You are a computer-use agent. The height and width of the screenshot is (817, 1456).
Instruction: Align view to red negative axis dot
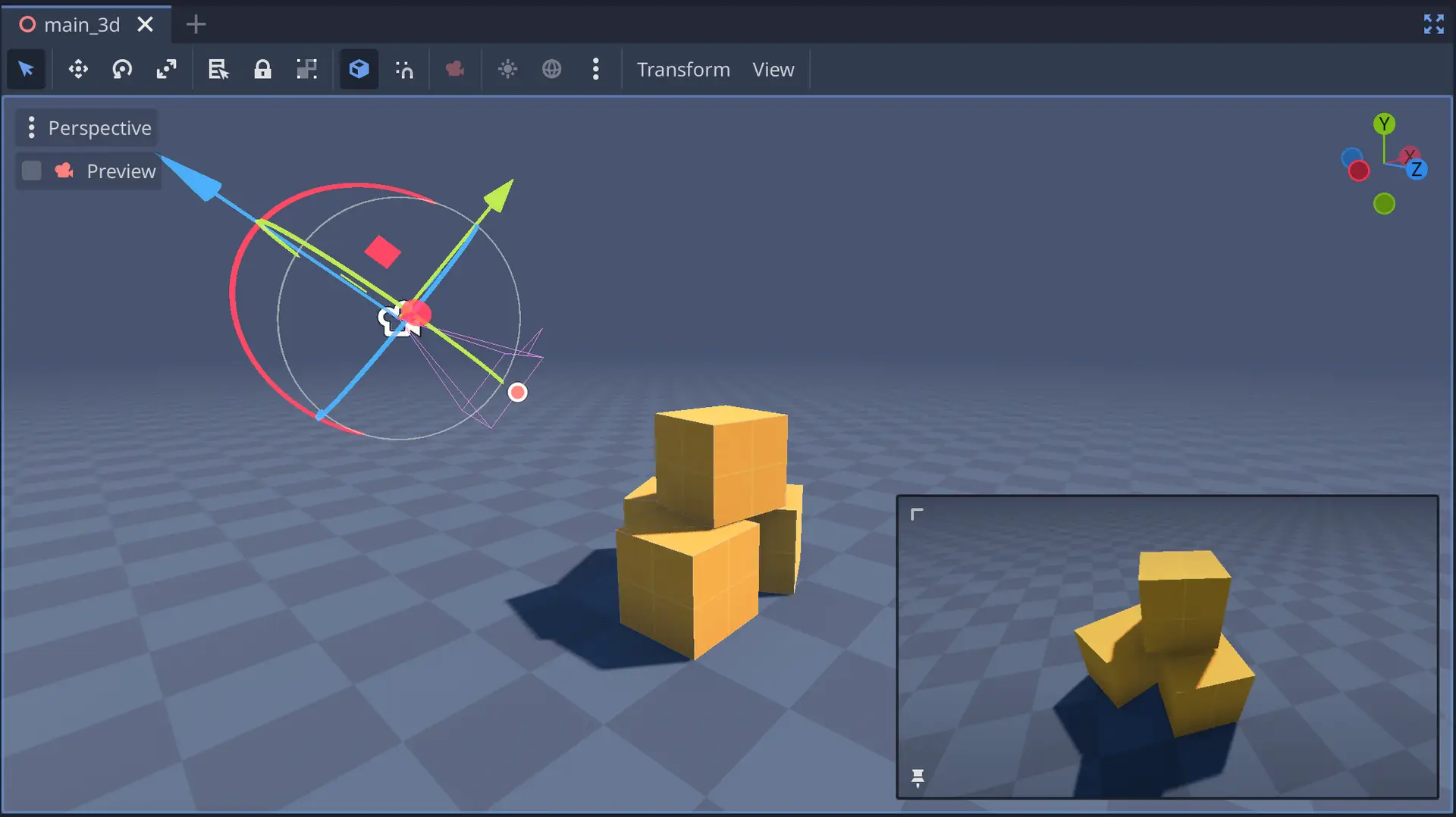tap(1358, 171)
